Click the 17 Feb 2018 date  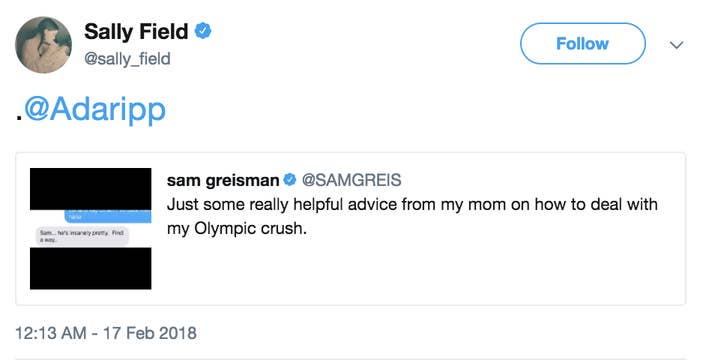(x=150, y=333)
